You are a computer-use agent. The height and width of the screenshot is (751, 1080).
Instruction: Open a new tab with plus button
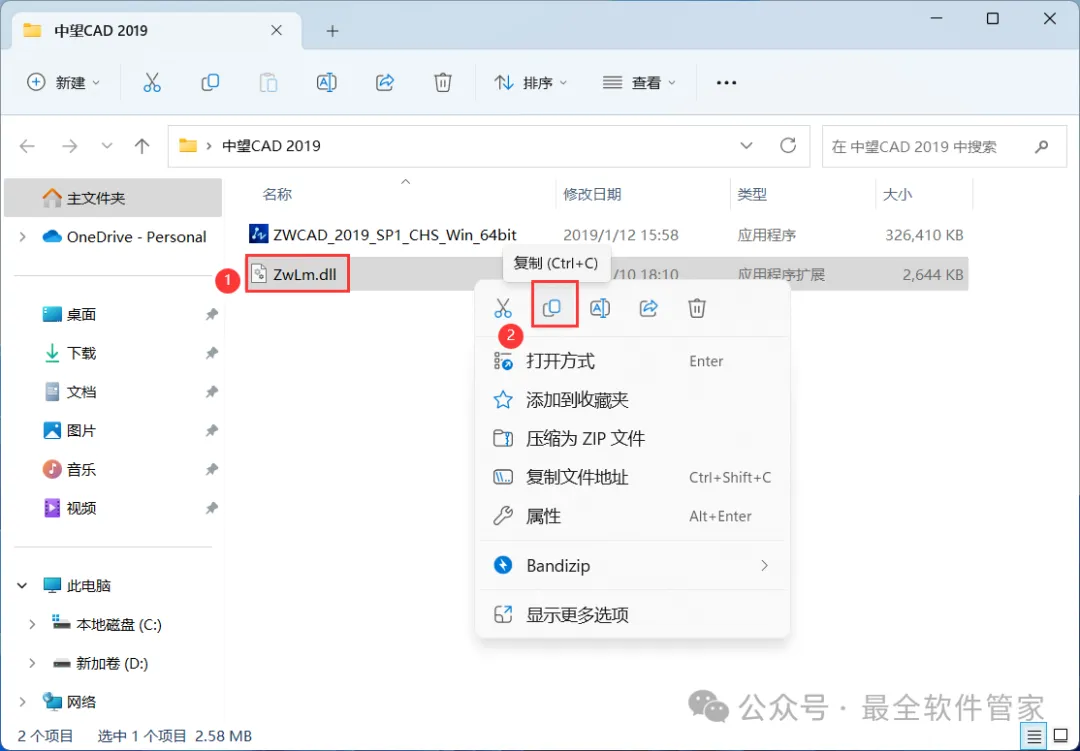tap(332, 31)
